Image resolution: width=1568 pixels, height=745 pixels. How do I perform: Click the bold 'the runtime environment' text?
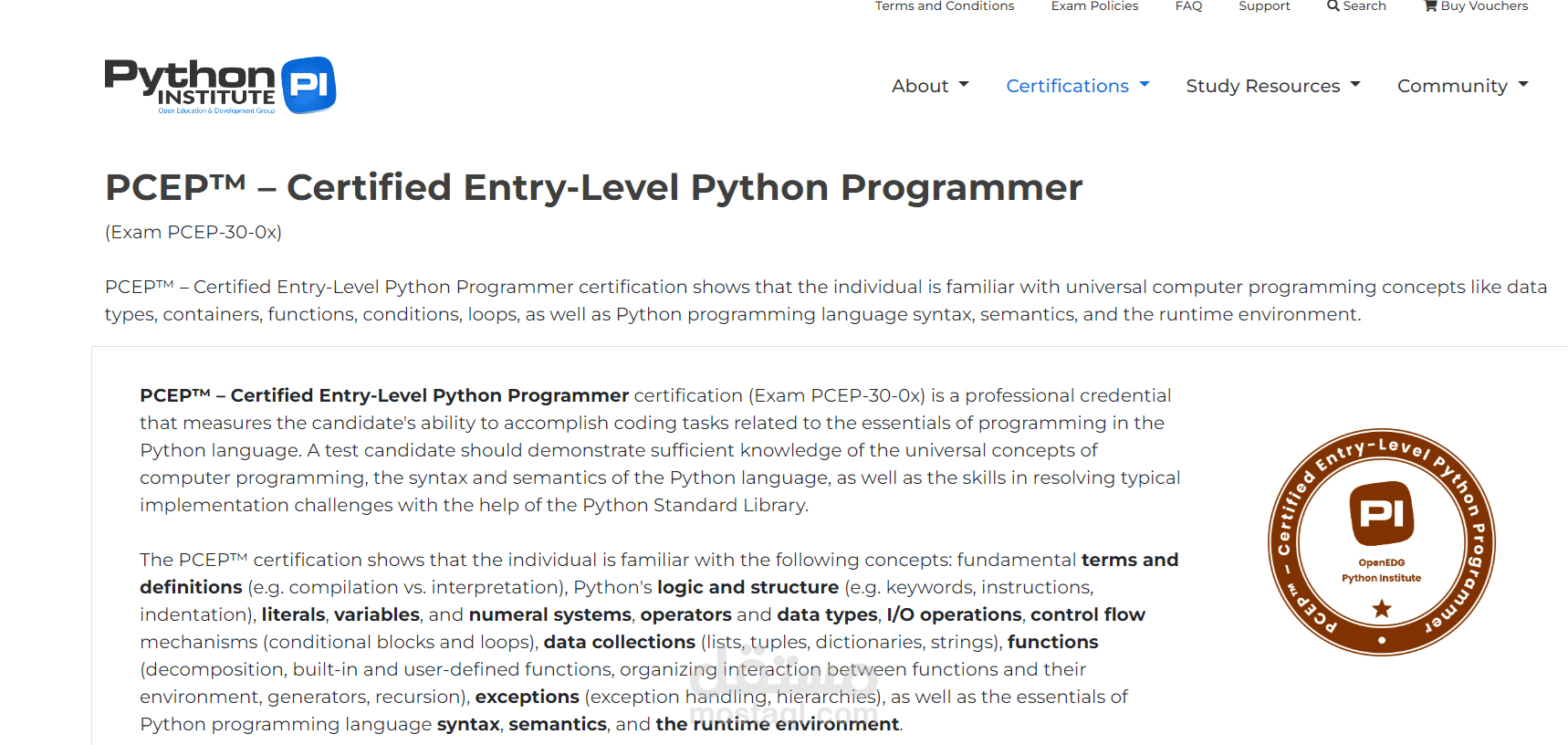point(778,724)
